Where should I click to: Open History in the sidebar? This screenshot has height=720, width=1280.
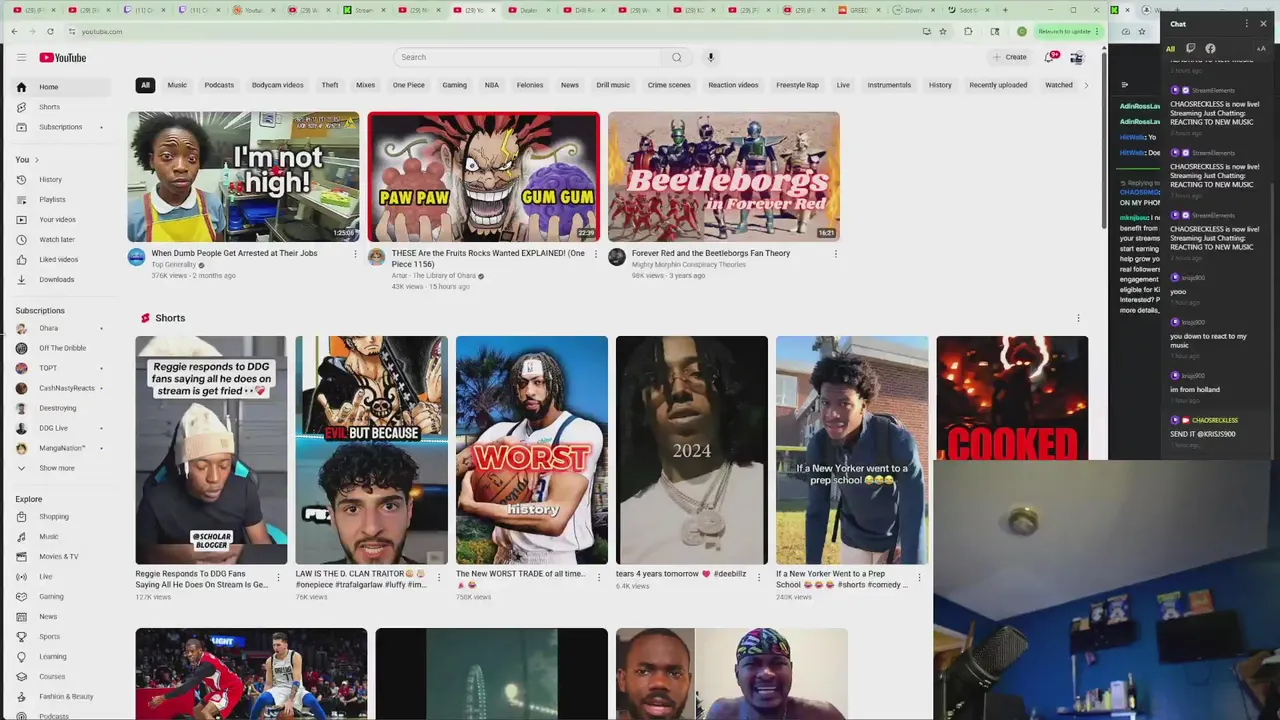click(x=60, y=179)
